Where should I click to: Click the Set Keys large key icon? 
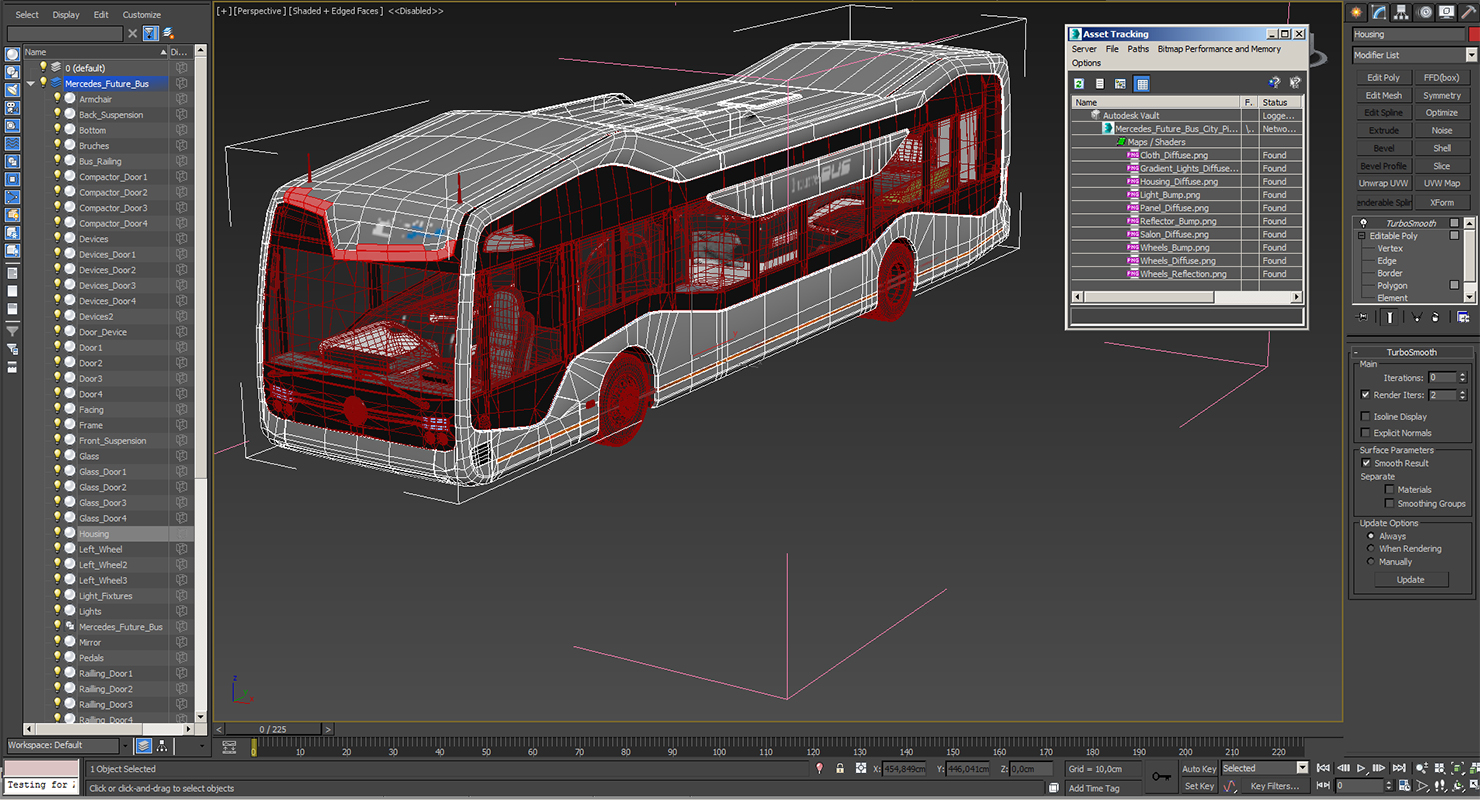coord(1160,776)
